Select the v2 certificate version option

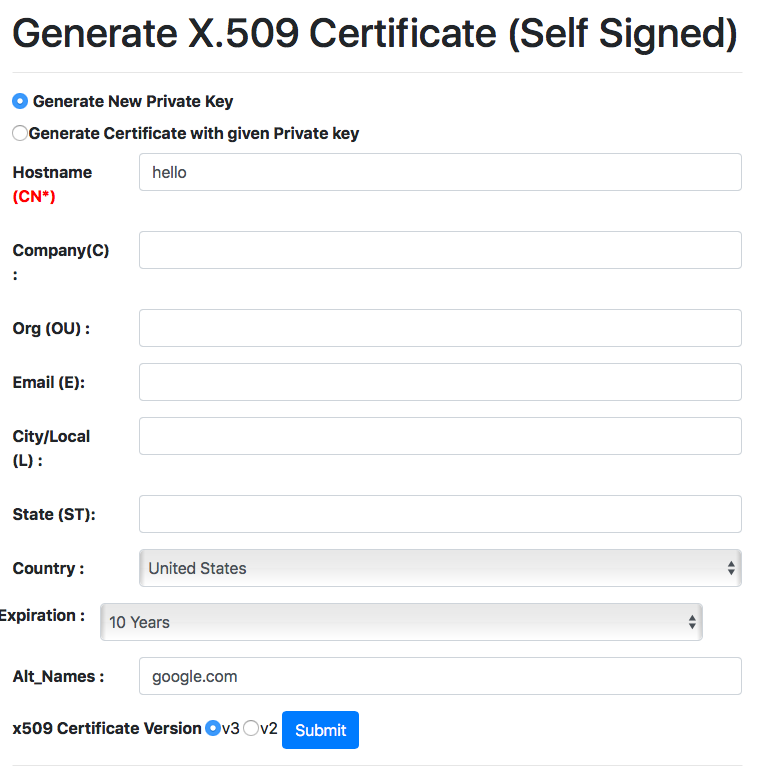[251, 728]
